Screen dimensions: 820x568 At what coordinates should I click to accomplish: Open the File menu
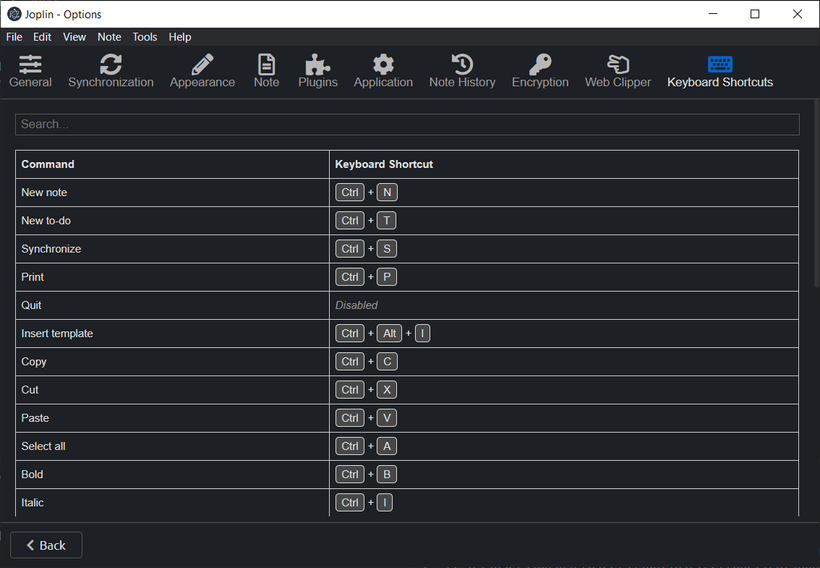pyautogui.click(x=14, y=37)
